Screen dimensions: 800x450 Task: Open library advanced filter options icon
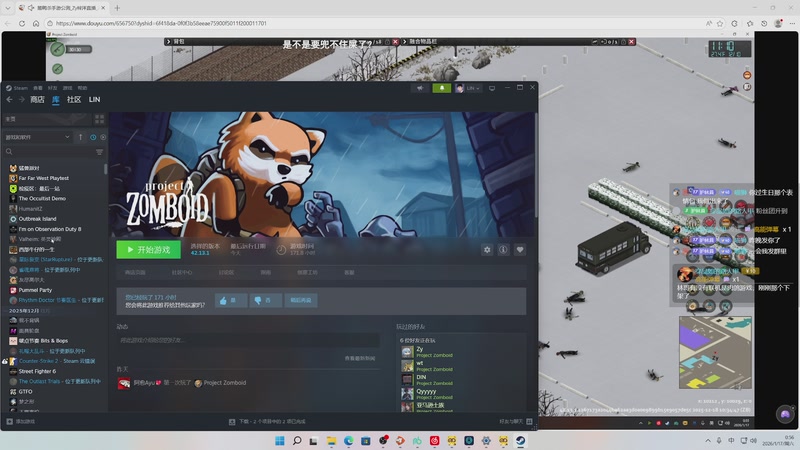pyautogui.click(x=99, y=152)
